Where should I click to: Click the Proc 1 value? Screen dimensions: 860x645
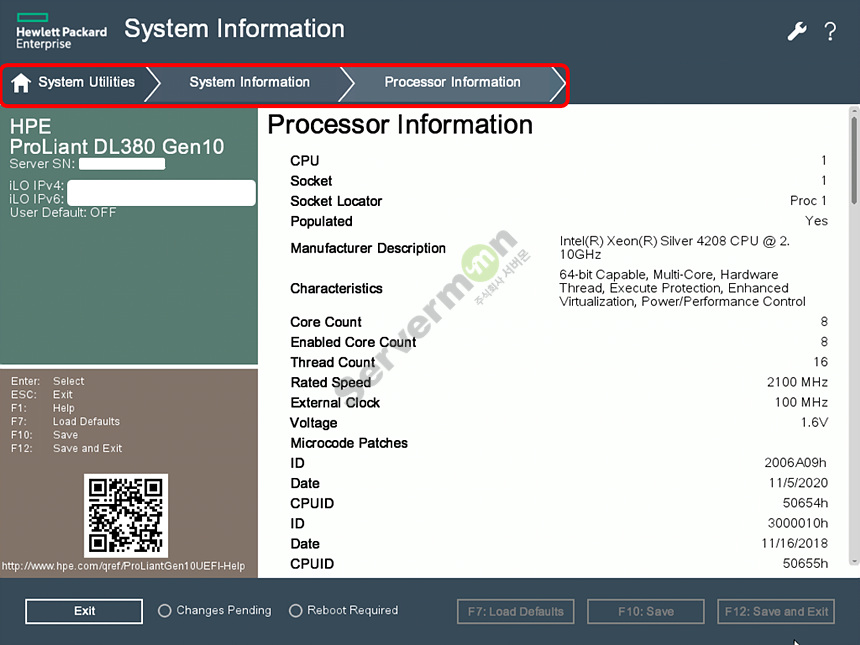coord(808,201)
